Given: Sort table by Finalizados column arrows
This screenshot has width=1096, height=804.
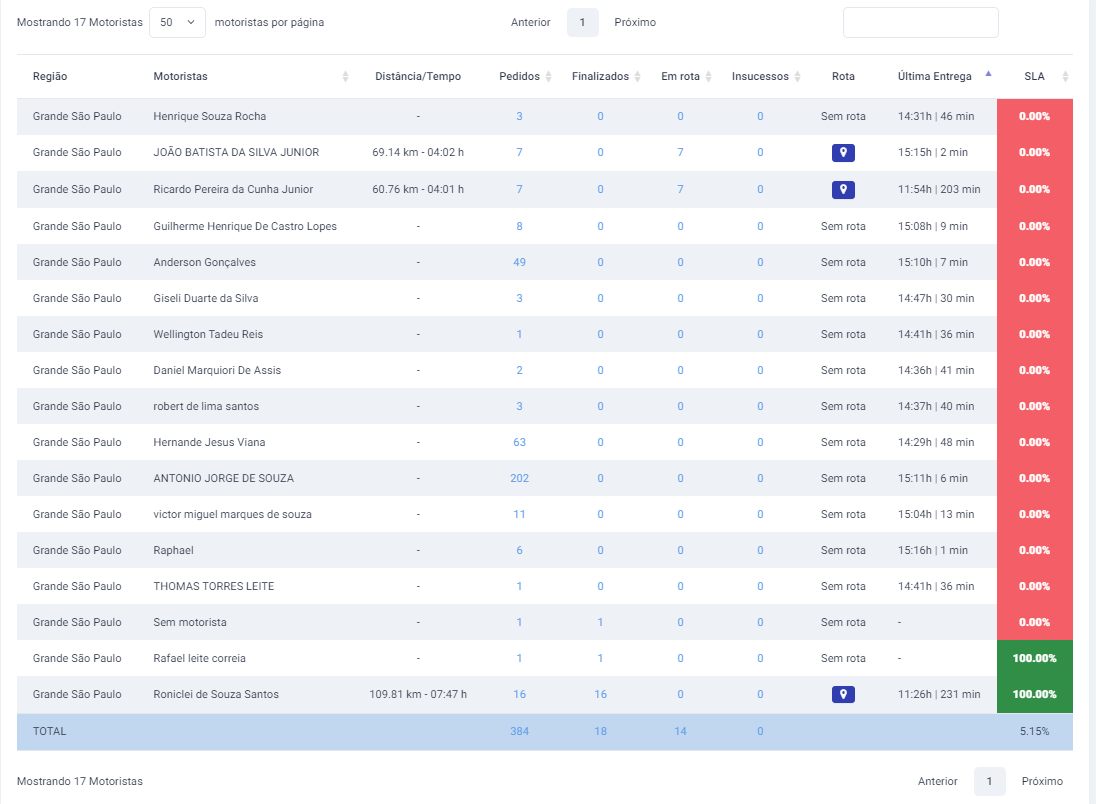Looking at the screenshot, I should [x=637, y=76].
